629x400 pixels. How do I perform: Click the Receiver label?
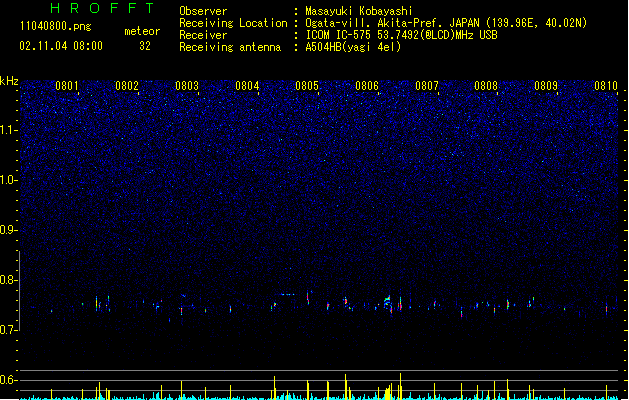pos(203,35)
